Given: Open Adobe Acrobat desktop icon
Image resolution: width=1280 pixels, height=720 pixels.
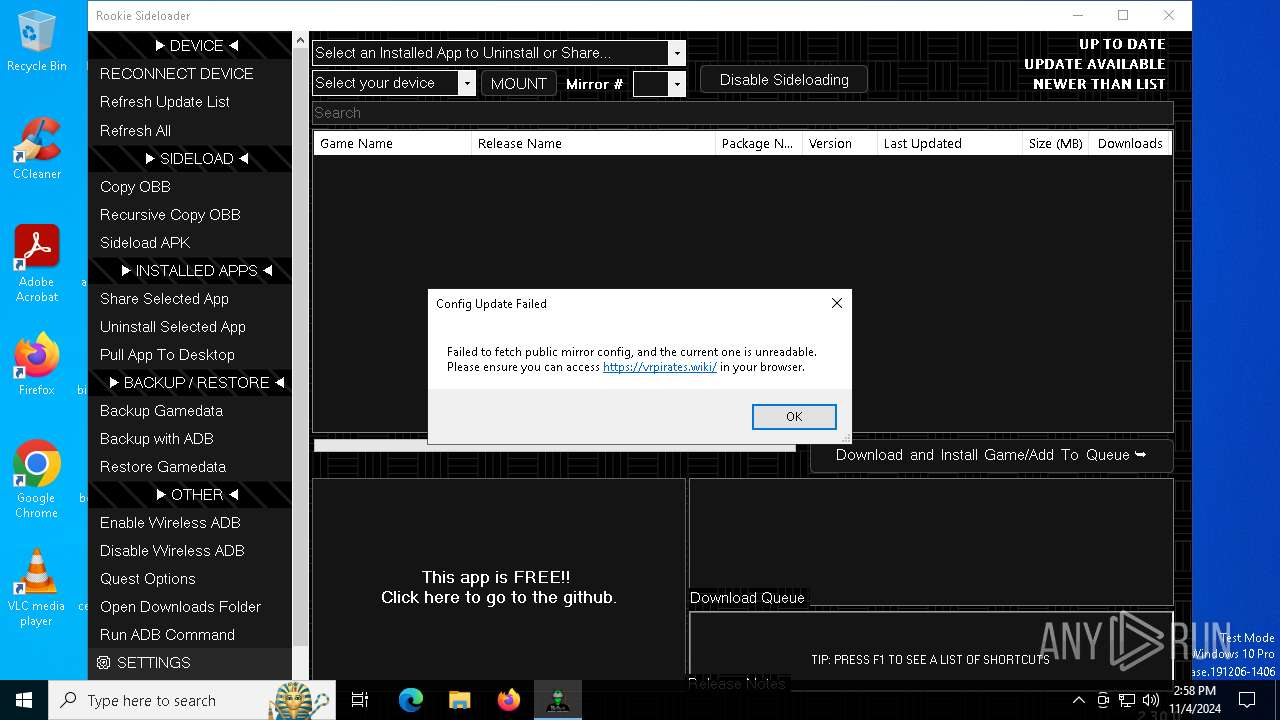Looking at the screenshot, I should pos(37,264).
